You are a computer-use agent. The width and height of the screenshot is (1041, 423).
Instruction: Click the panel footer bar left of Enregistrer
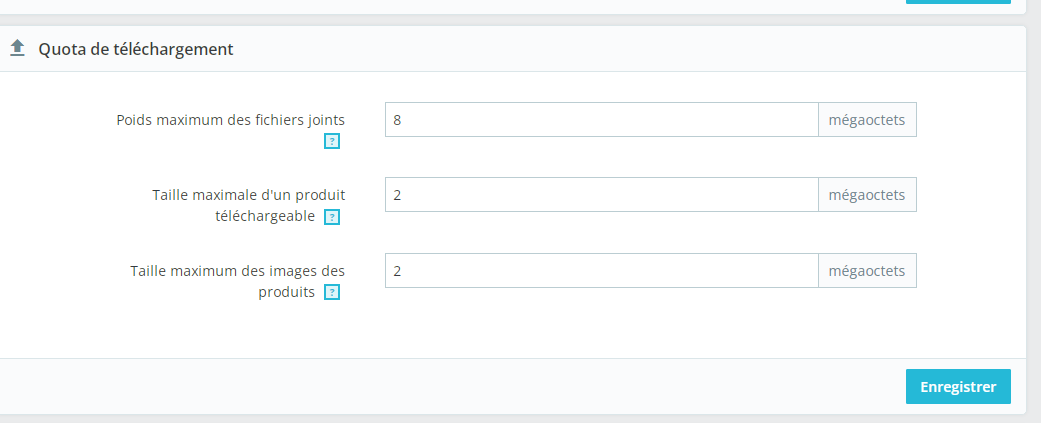(451, 386)
